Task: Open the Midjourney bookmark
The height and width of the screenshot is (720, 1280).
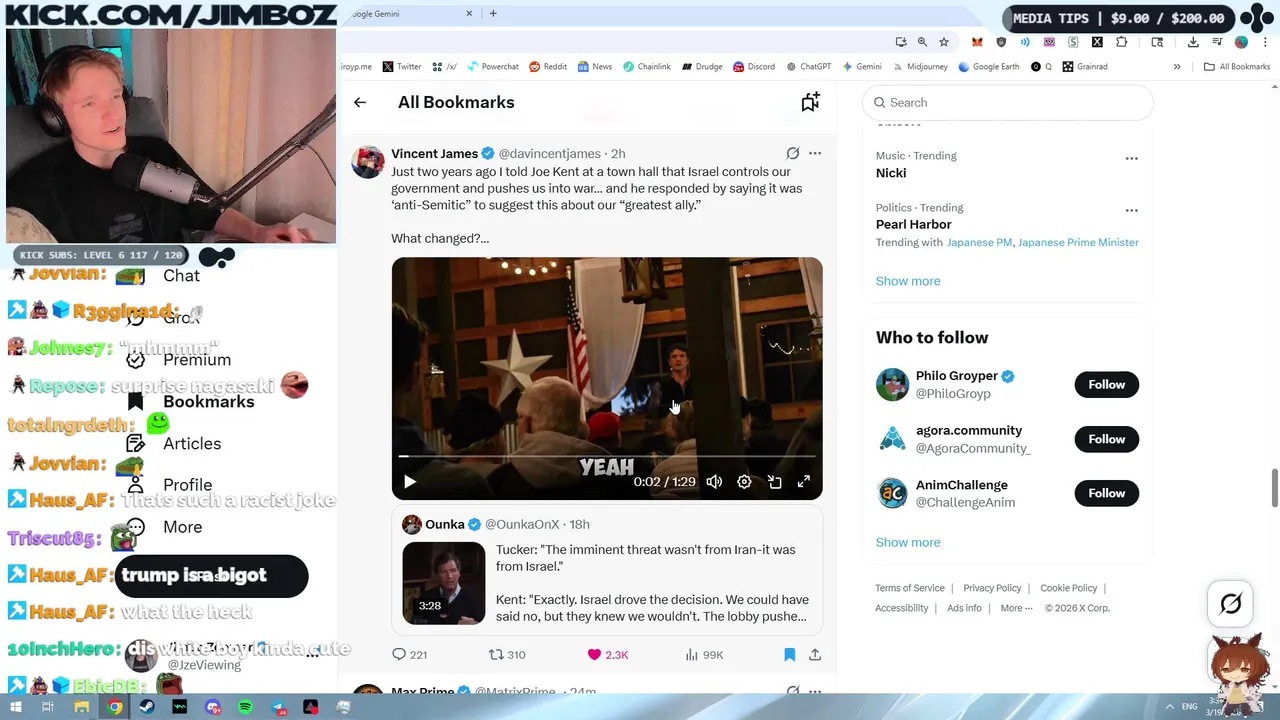Action: point(919,67)
